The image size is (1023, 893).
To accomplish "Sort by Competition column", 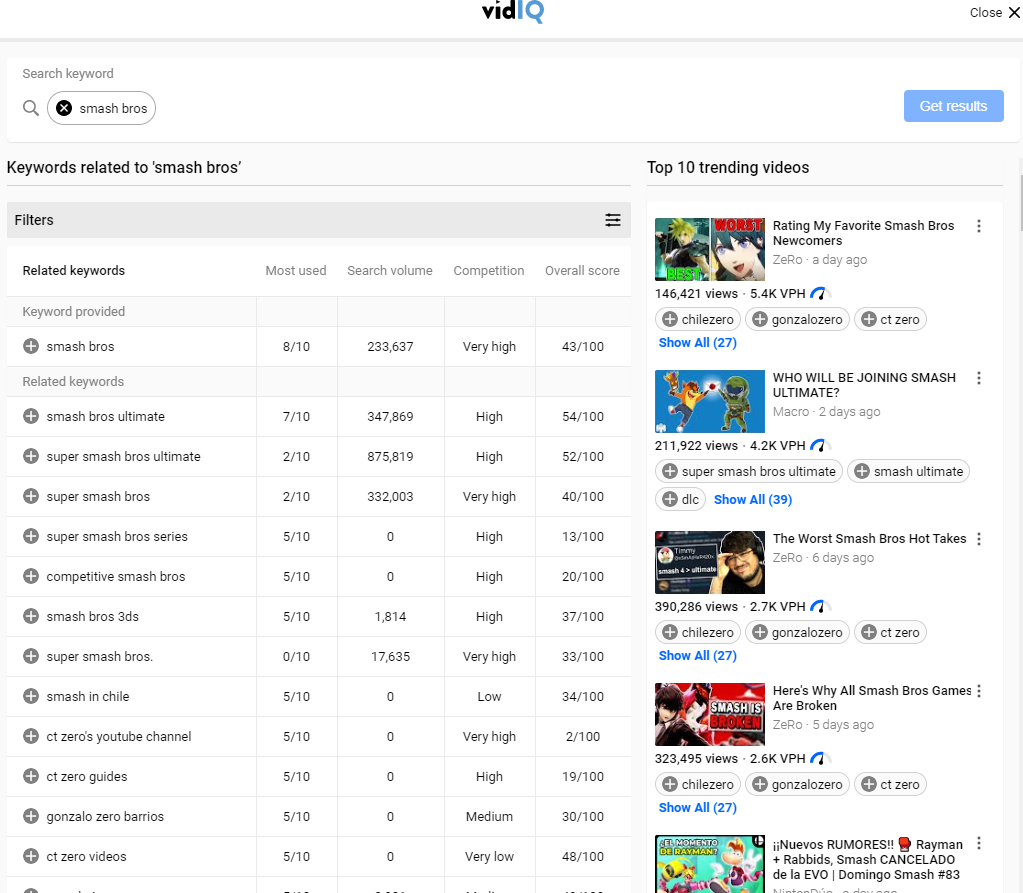I will pos(489,271).
